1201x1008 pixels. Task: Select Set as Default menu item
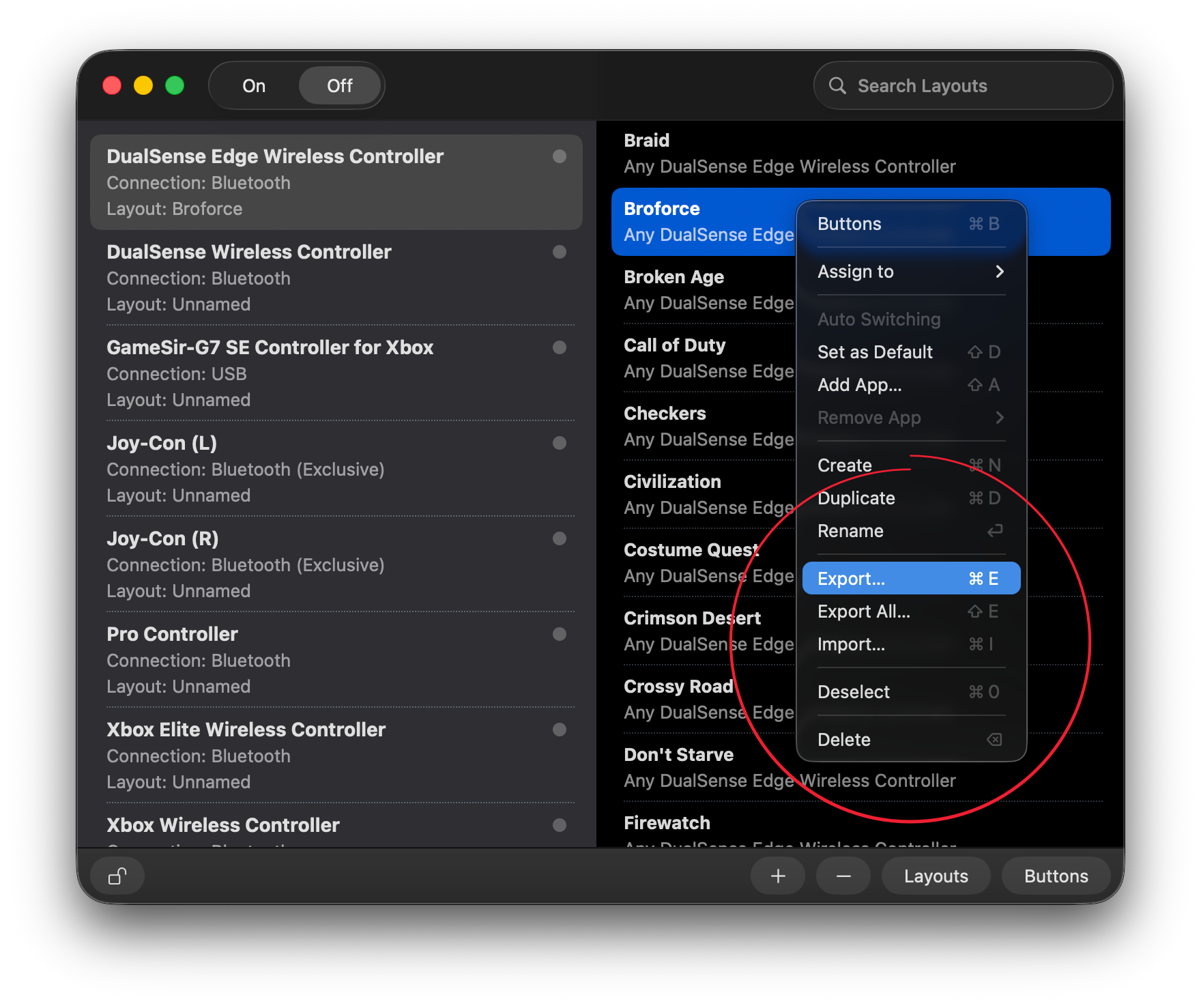point(911,352)
